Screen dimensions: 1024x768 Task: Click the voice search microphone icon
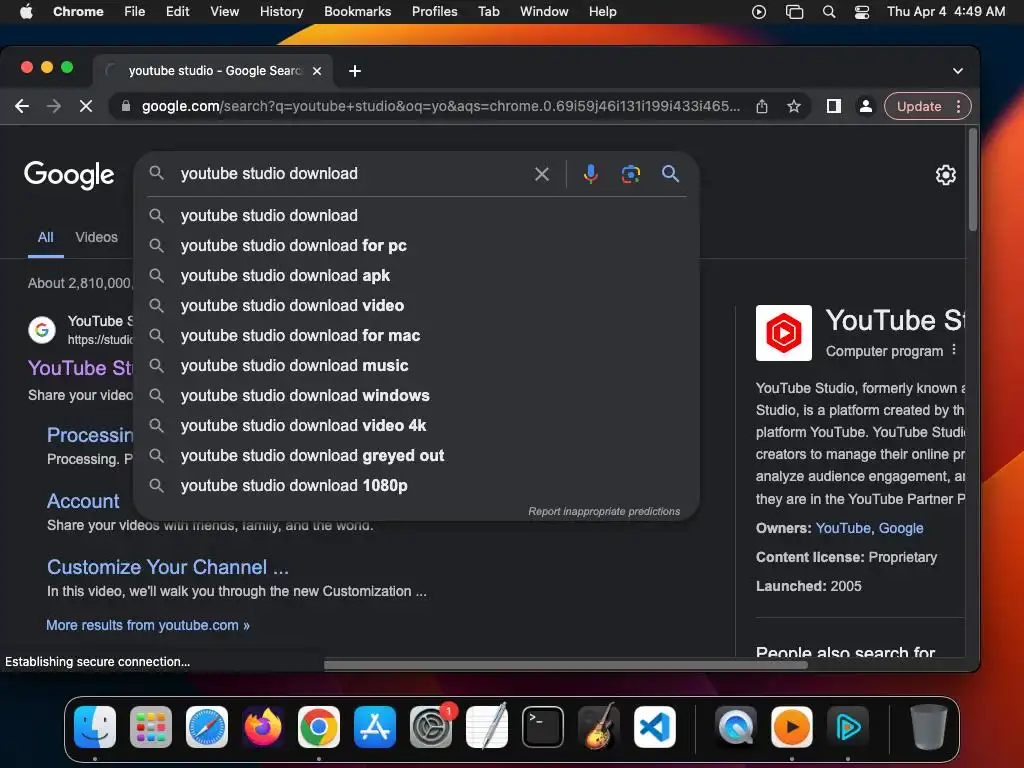[x=590, y=174]
